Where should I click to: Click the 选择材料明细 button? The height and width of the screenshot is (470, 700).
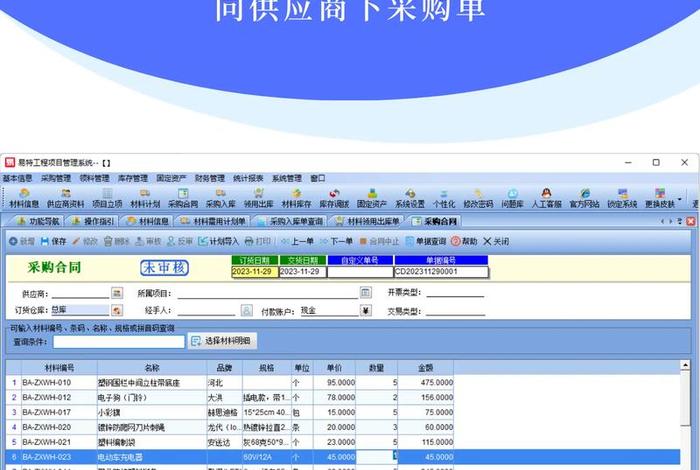[x=222, y=341]
